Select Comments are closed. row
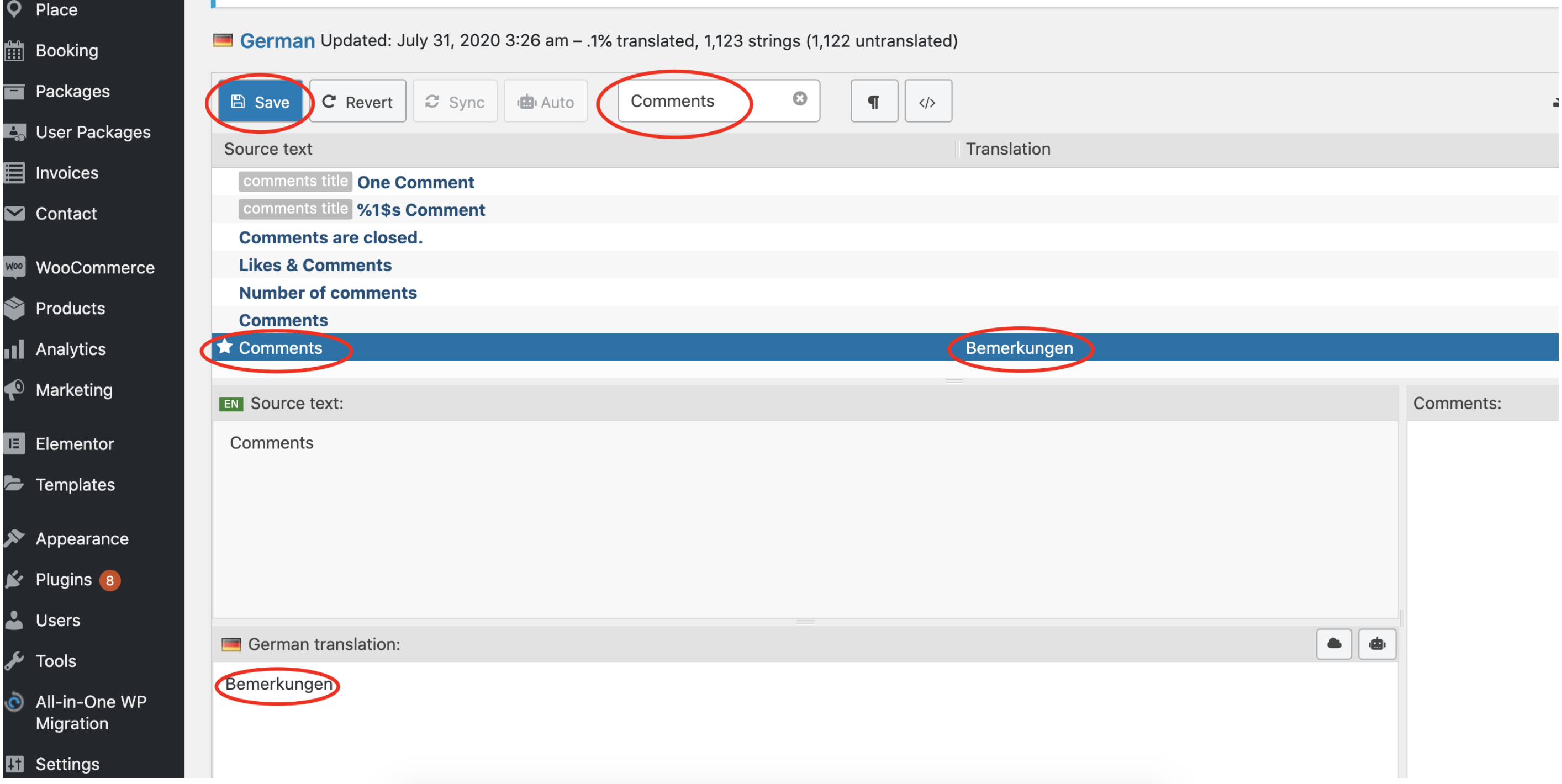 pos(885,238)
